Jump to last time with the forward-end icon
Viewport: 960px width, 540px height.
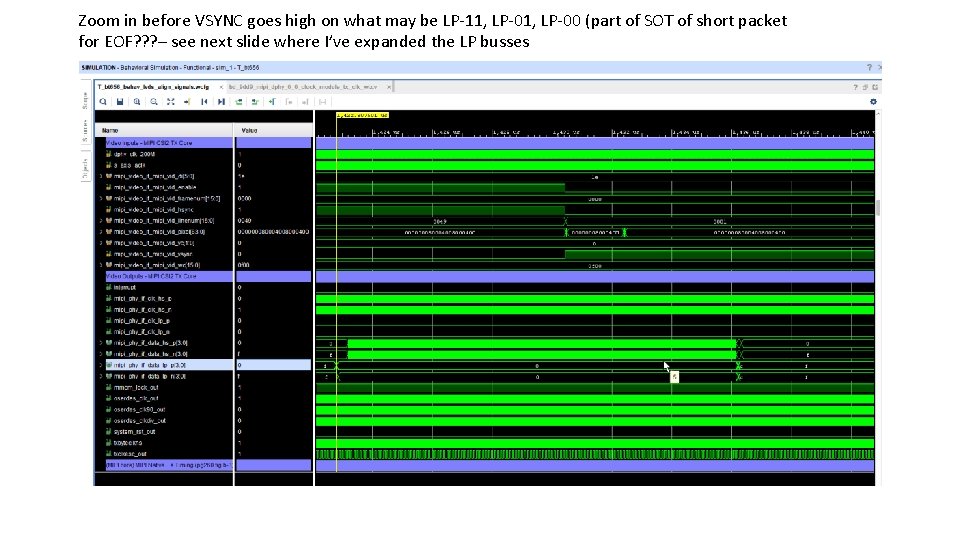pyautogui.click(x=221, y=102)
